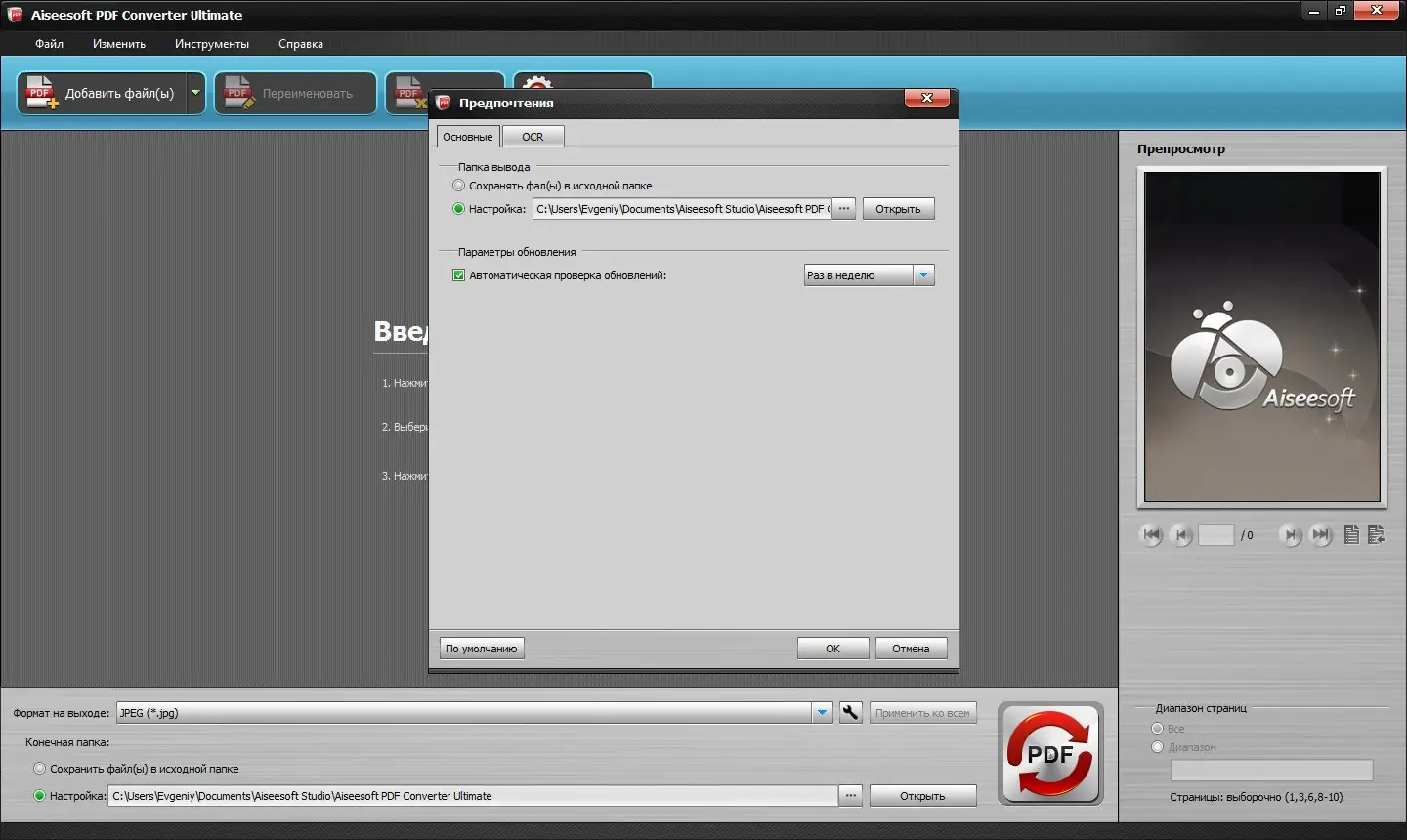Image resolution: width=1407 pixels, height=840 pixels.
Task: Click Открыть button in Preferences dialog
Action: [898, 209]
